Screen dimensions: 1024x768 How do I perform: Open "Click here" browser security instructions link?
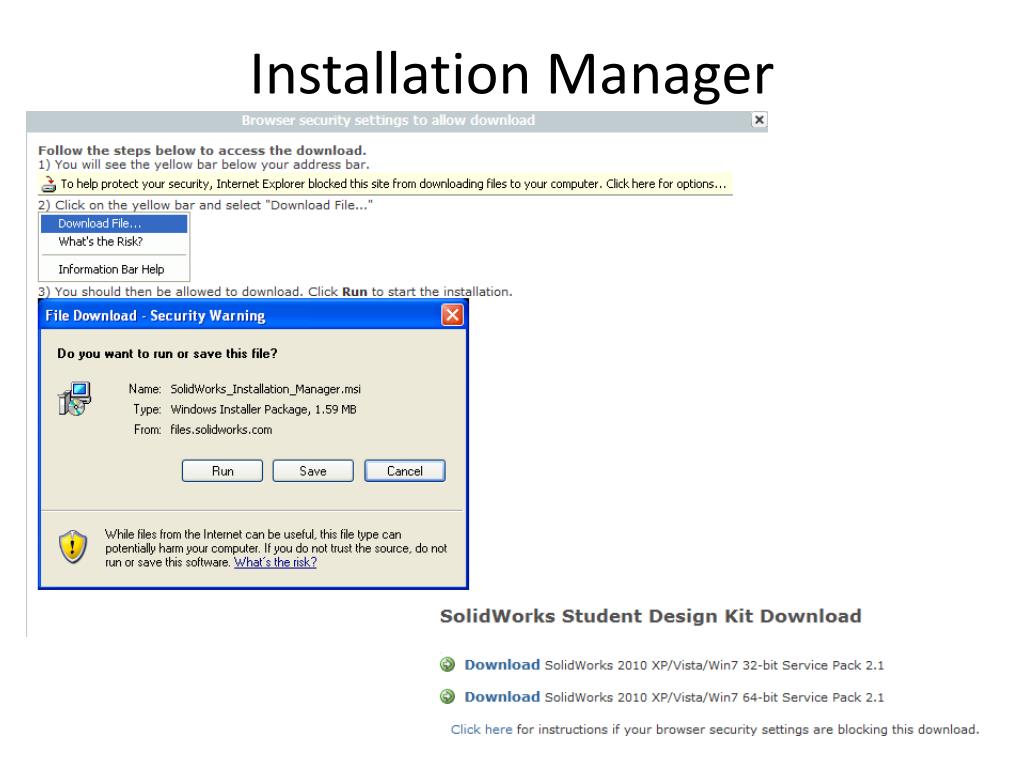[x=481, y=729]
